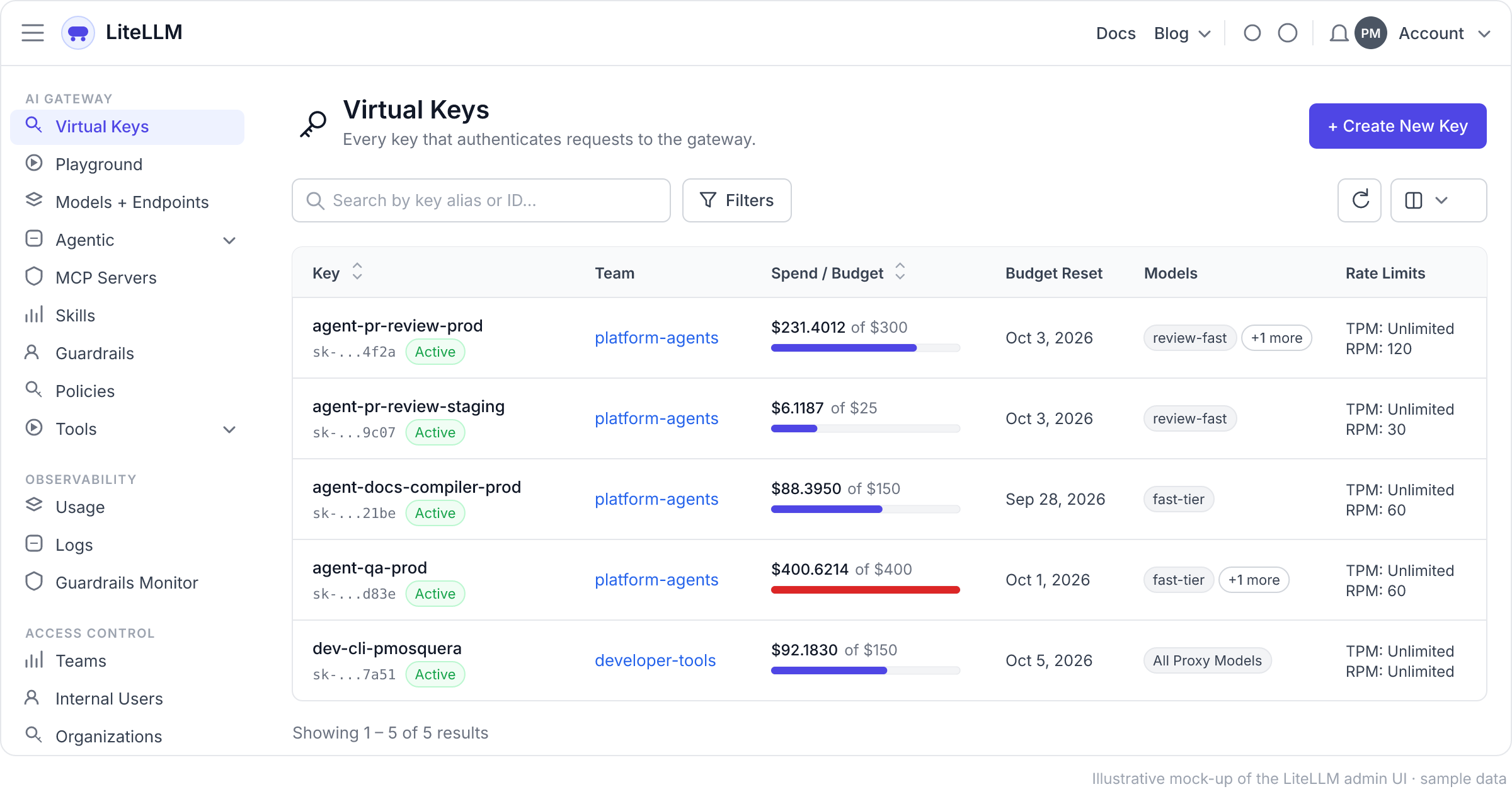Click the Organizations icon in the sidebar
The image size is (1512, 794).
tap(33, 735)
